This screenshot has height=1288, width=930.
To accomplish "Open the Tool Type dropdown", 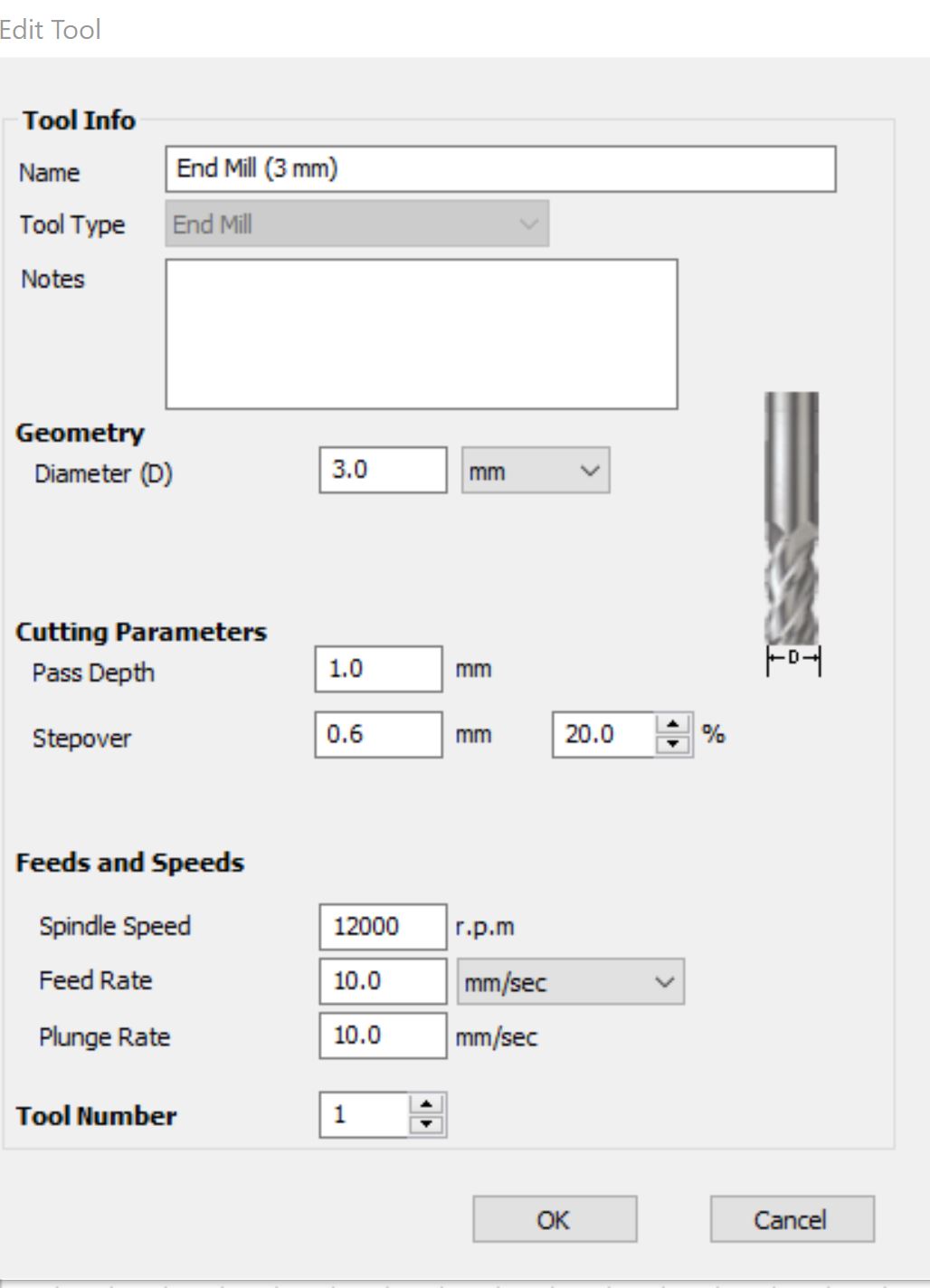I will [x=356, y=224].
